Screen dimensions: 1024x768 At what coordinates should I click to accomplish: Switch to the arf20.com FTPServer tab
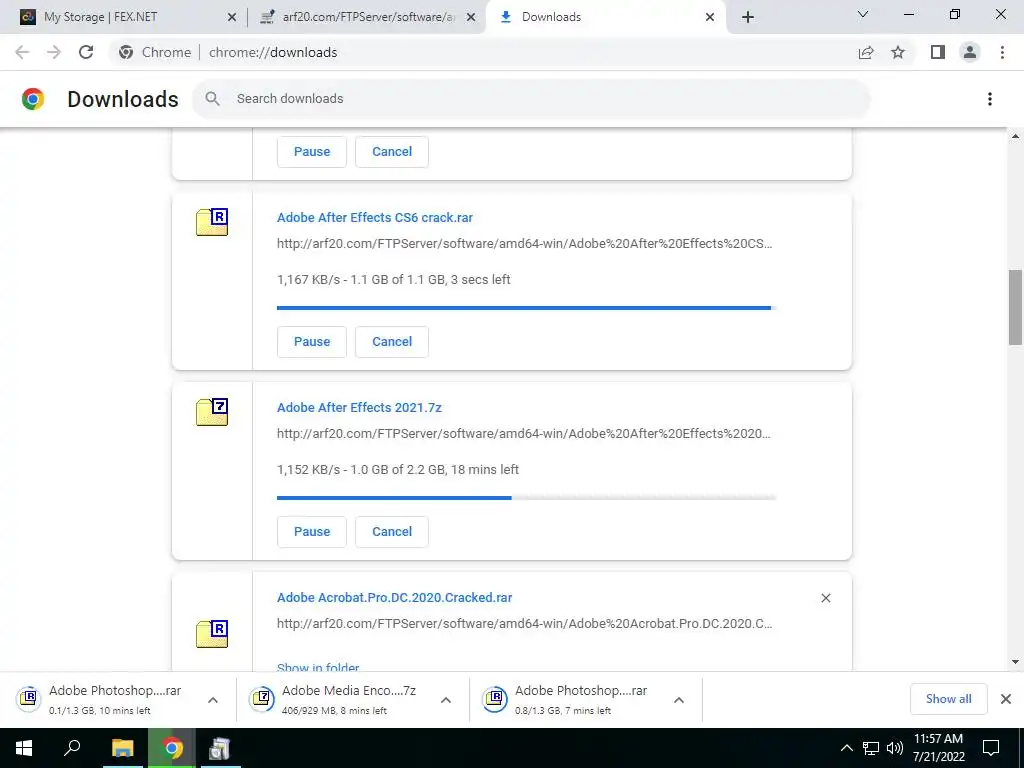coord(366,17)
